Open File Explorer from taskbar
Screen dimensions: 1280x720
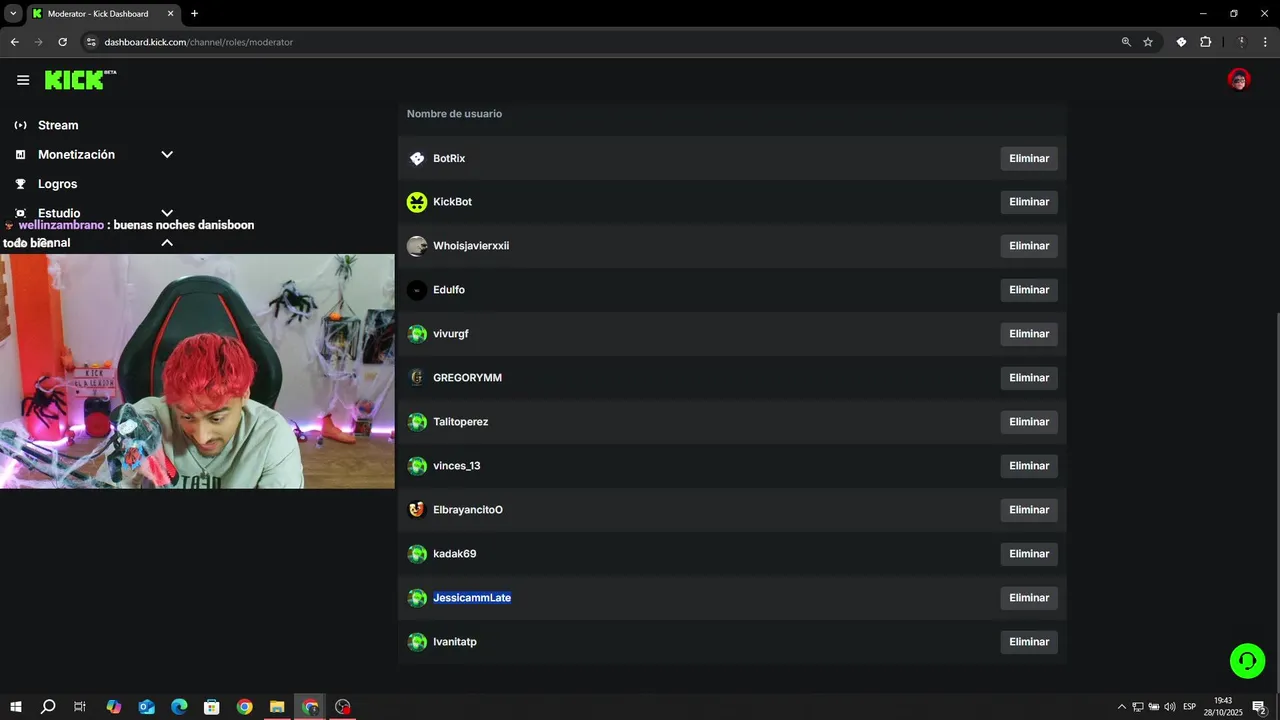tap(277, 707)
